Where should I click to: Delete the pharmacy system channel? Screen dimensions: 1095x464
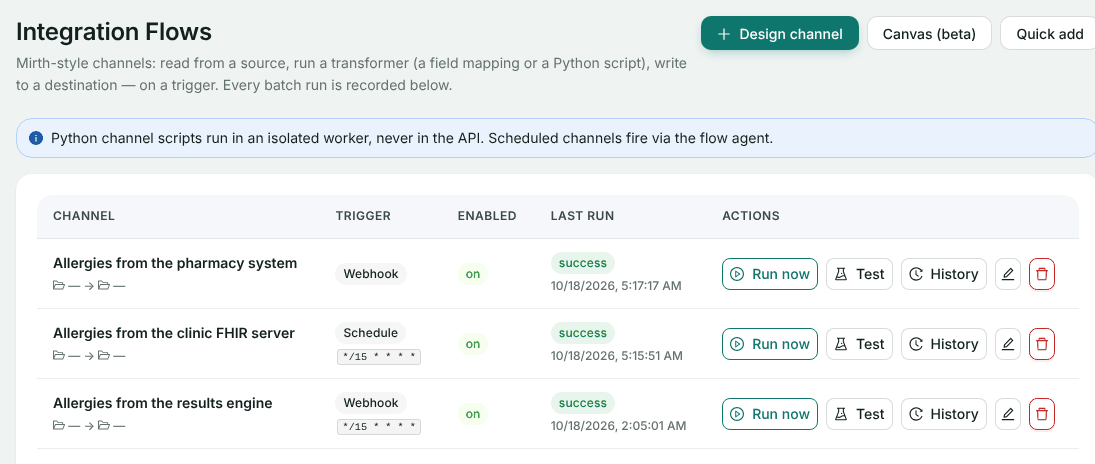[x=1042, y=274]
